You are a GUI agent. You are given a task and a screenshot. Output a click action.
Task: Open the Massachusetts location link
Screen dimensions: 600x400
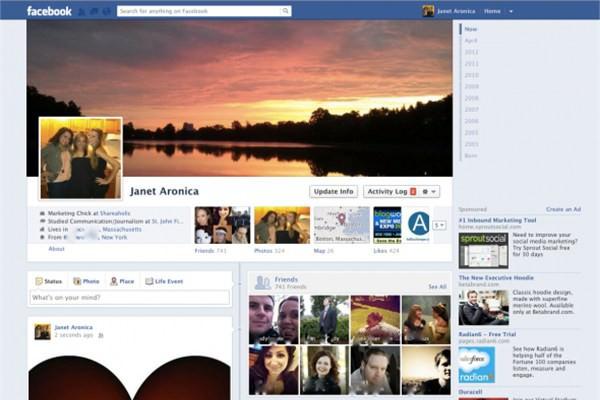[122, 229]
